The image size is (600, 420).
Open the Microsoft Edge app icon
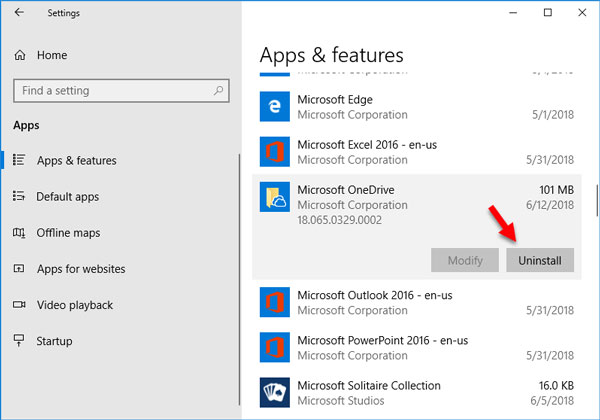tap(275, 106)
